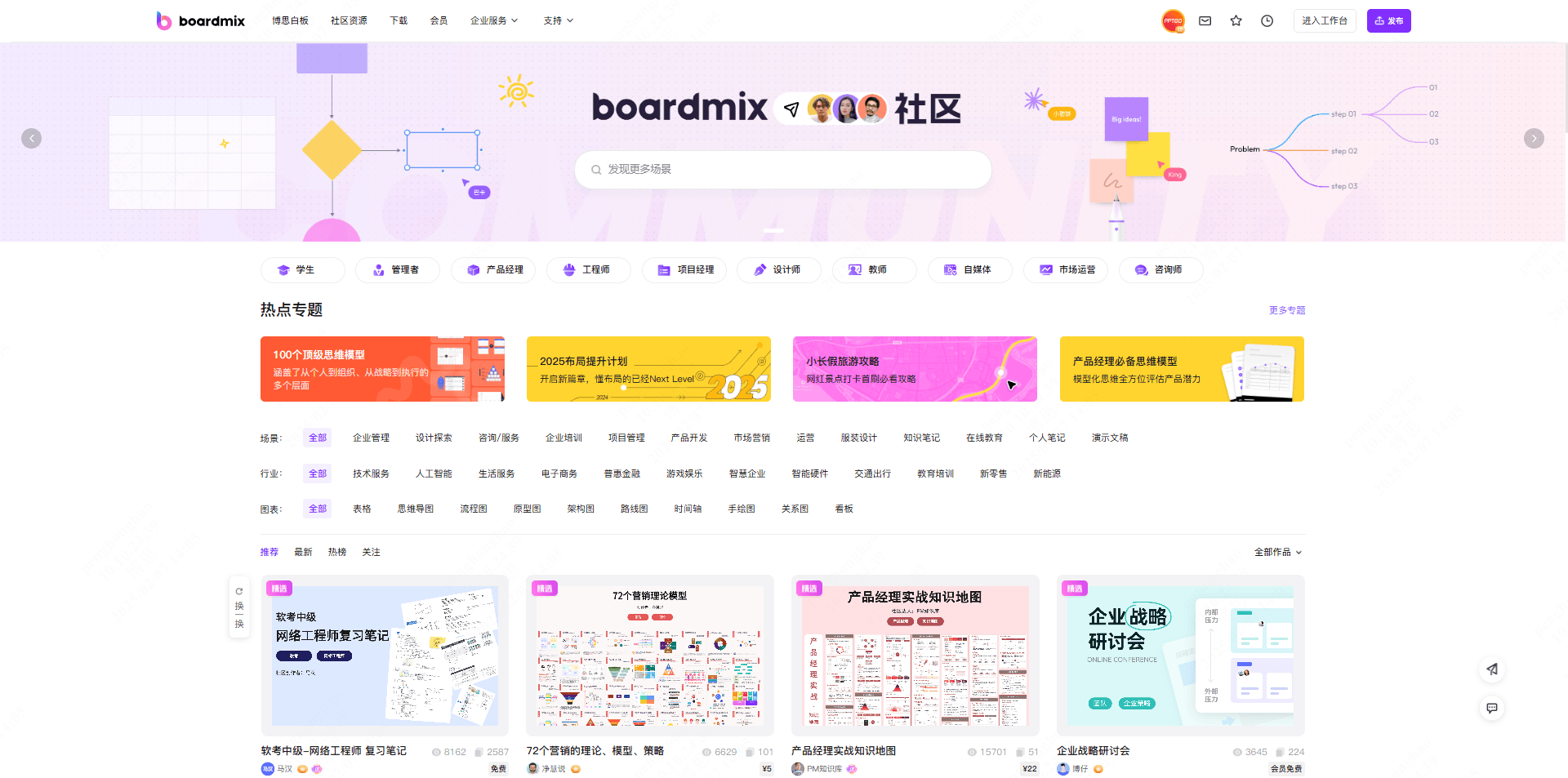Screen dimensions: 1568x778
Task: Switch to the 推荐 tab
Action: 269,553
